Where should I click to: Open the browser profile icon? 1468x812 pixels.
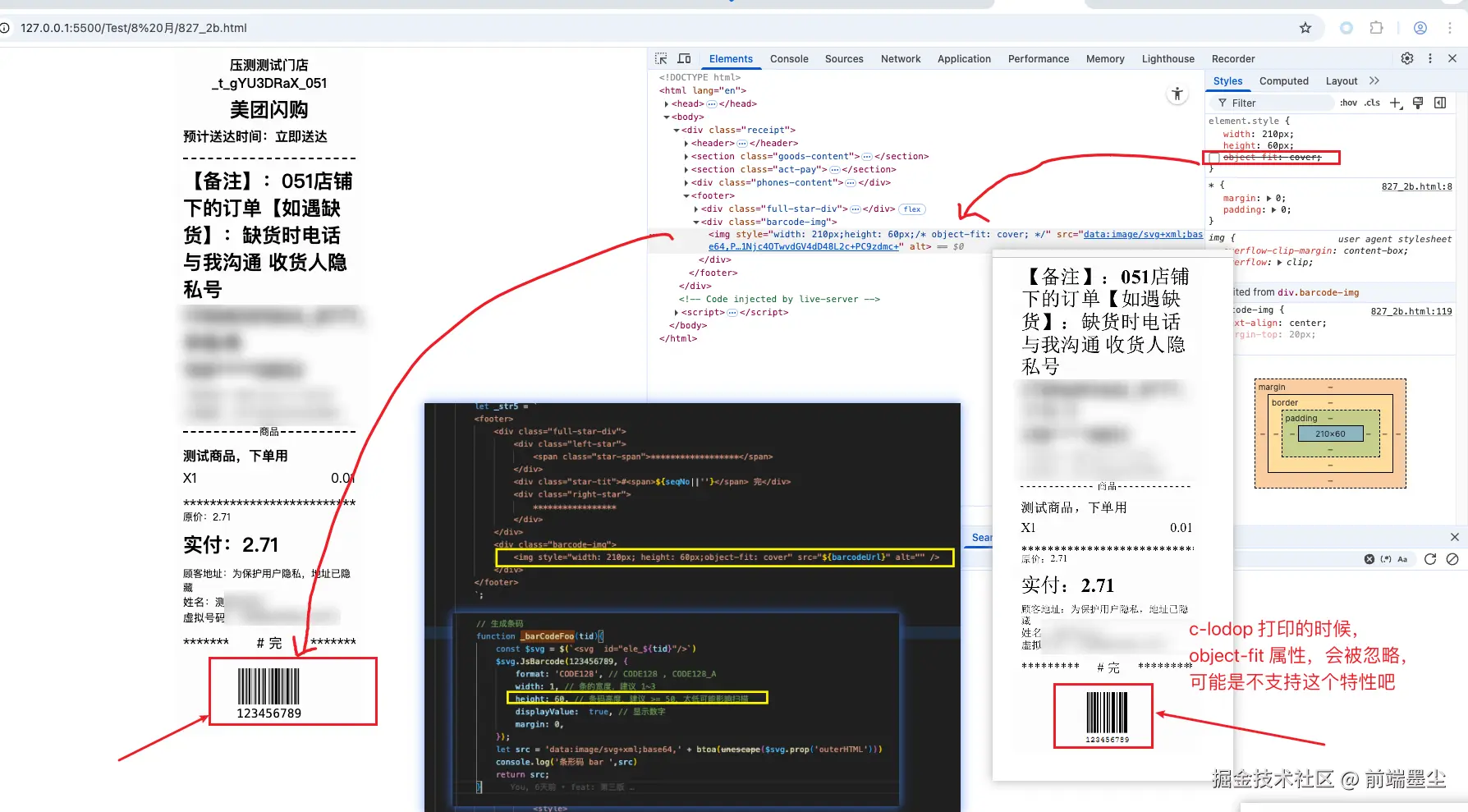pos(1420,28)
